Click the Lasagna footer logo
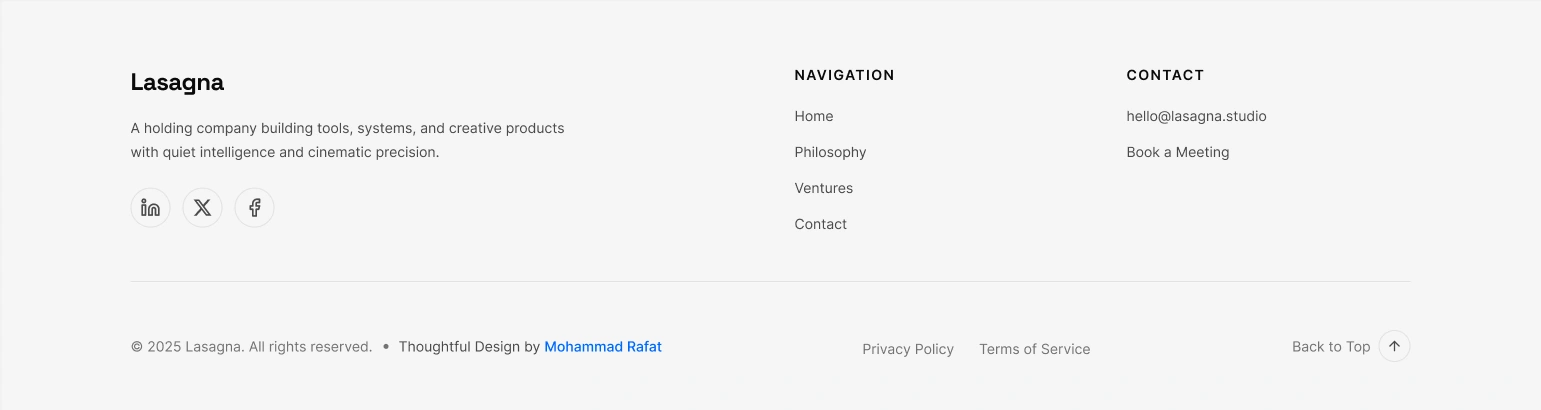This screenshot has height=410, width=1541. [x=177, y=83]
